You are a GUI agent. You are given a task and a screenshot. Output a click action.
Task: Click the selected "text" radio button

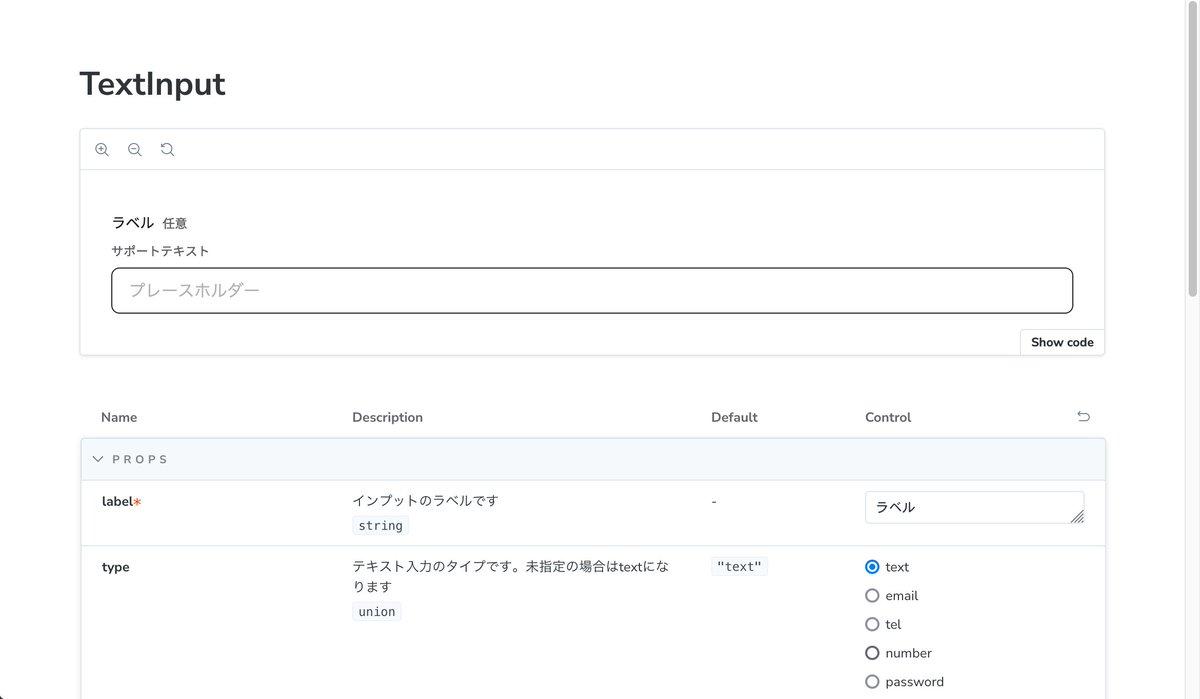872,566
